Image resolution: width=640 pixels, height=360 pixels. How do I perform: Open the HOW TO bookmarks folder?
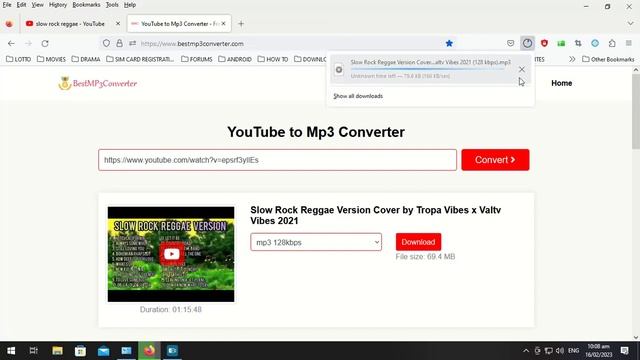pos(273,59)
